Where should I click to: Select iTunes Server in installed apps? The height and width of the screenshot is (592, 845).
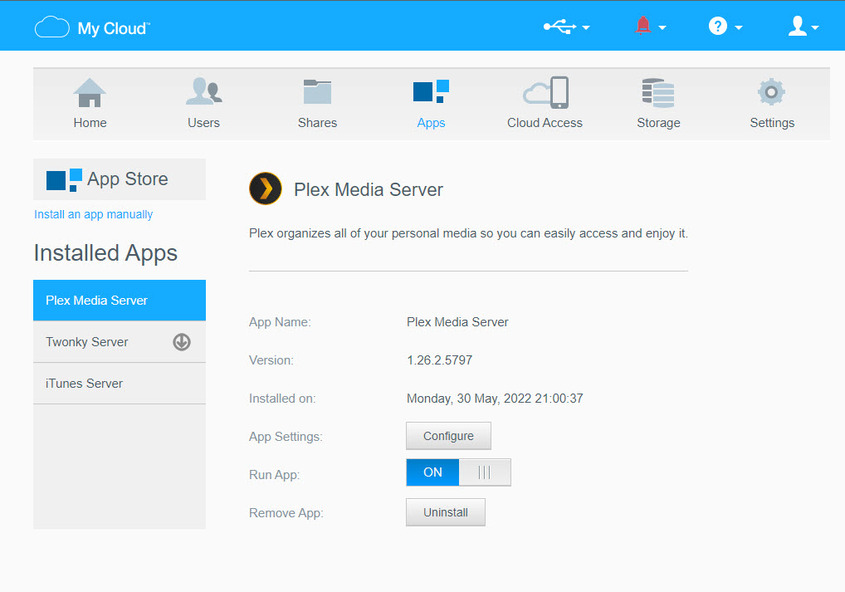[120, 384]
